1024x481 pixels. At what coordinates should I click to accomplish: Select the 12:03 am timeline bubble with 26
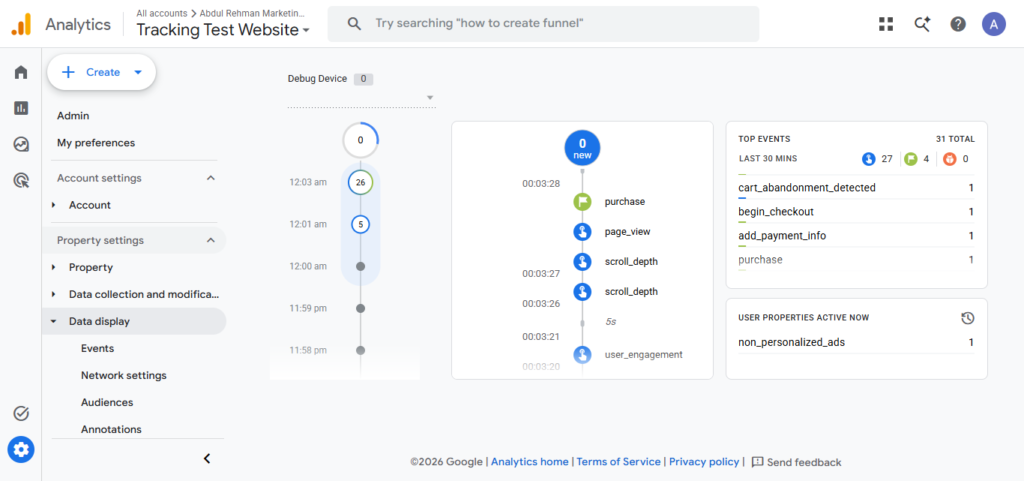pyautogui.click(x=360, y=183)
